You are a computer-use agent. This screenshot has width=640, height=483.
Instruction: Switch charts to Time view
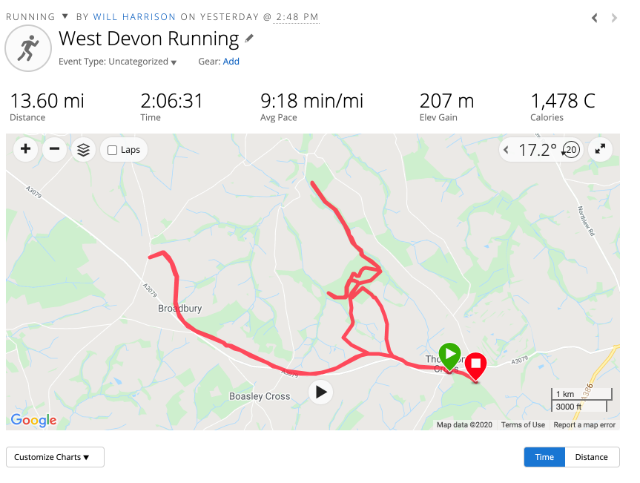pyautogui.click(x=544, y=457)
